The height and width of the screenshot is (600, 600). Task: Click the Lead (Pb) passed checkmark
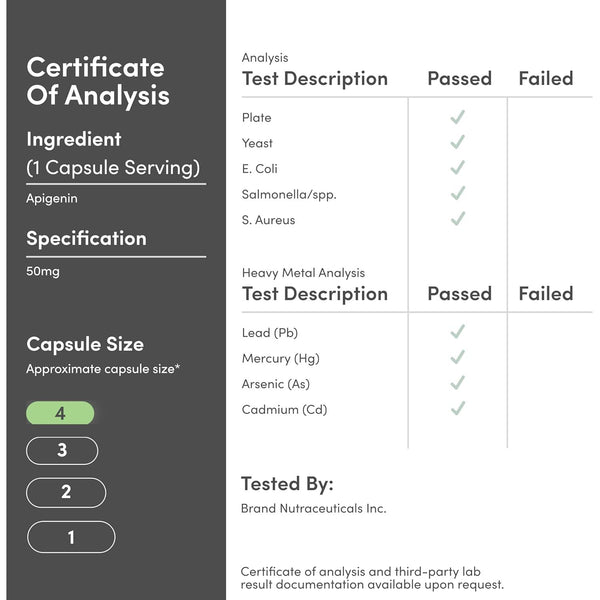(457, 332)
